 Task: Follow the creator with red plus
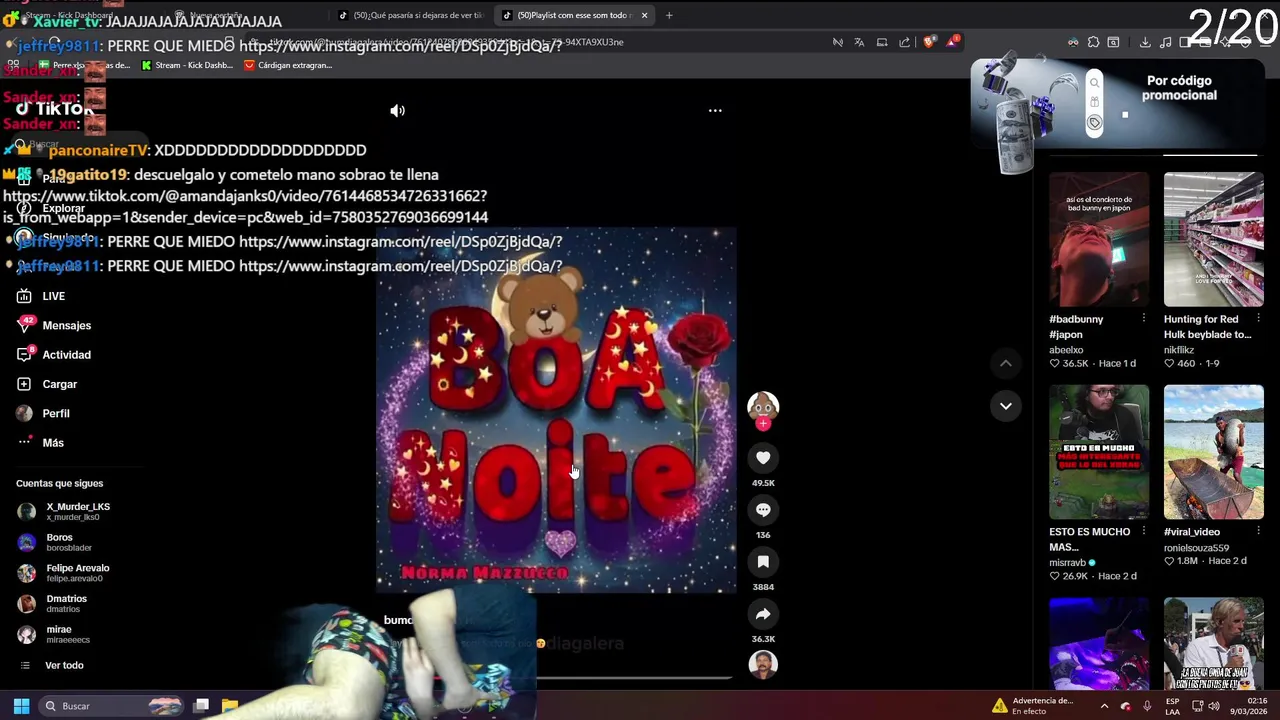click(x=763, y=424)
